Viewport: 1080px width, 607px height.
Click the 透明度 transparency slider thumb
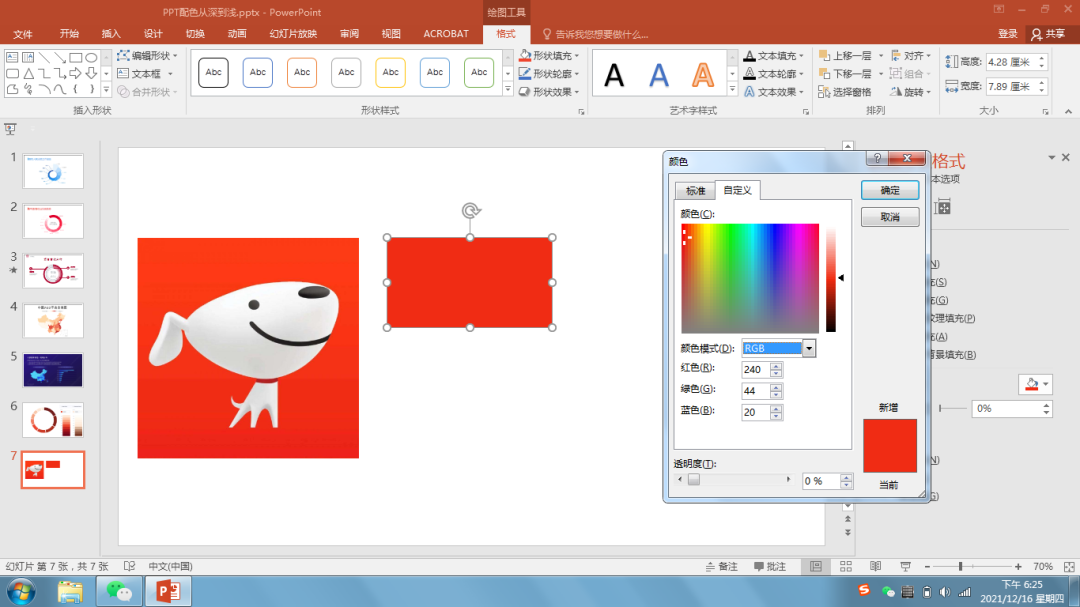point(694,480)
